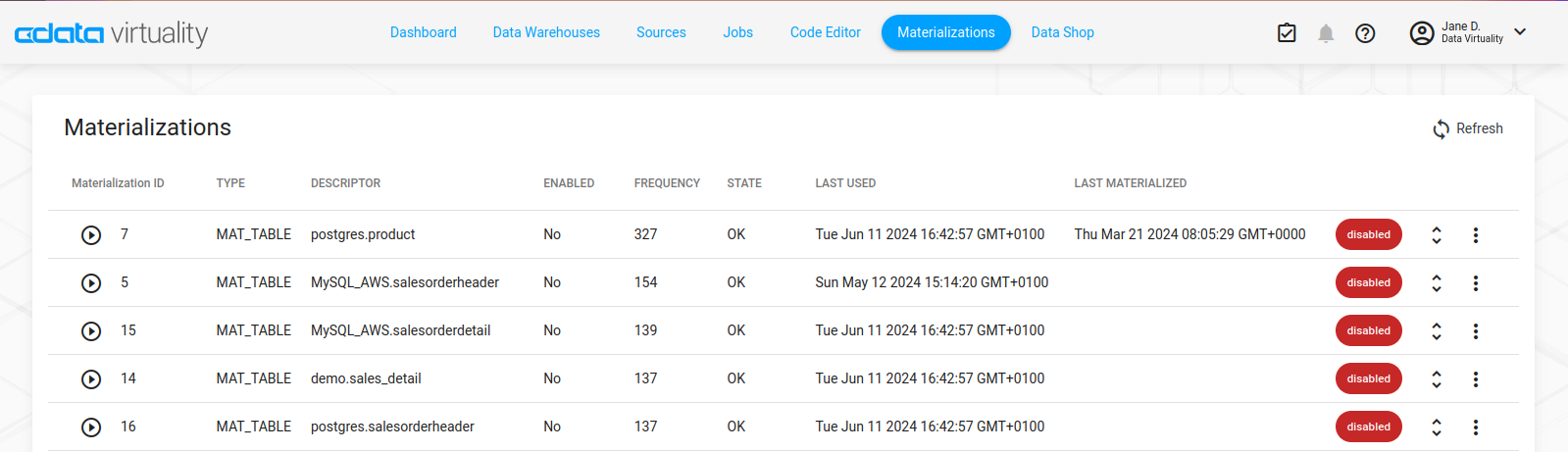The image size is (1568, 452).
Task: Expand row details for MySQL_AWS.salesorderdetail
Action: tap(1437, 331)
